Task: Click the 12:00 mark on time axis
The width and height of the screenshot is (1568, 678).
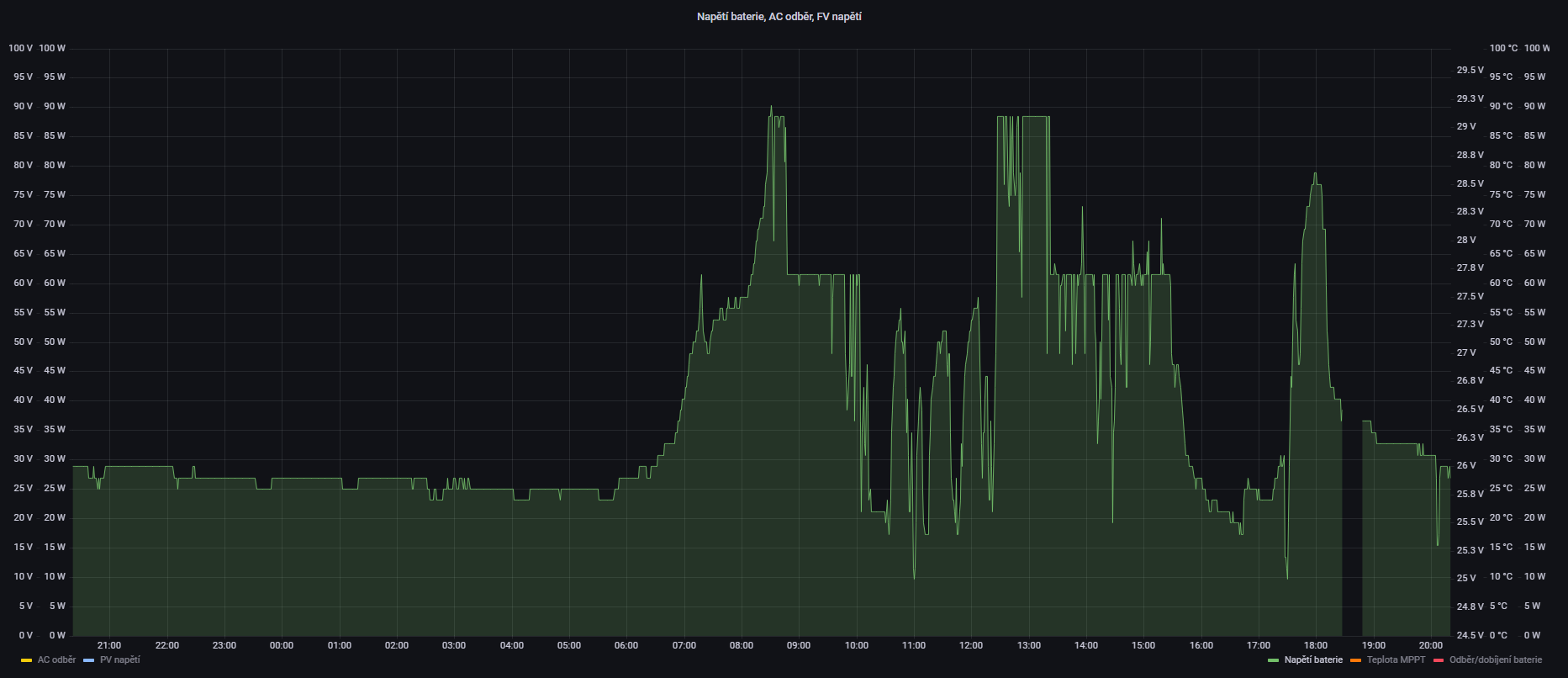Action: click(971, 646)
